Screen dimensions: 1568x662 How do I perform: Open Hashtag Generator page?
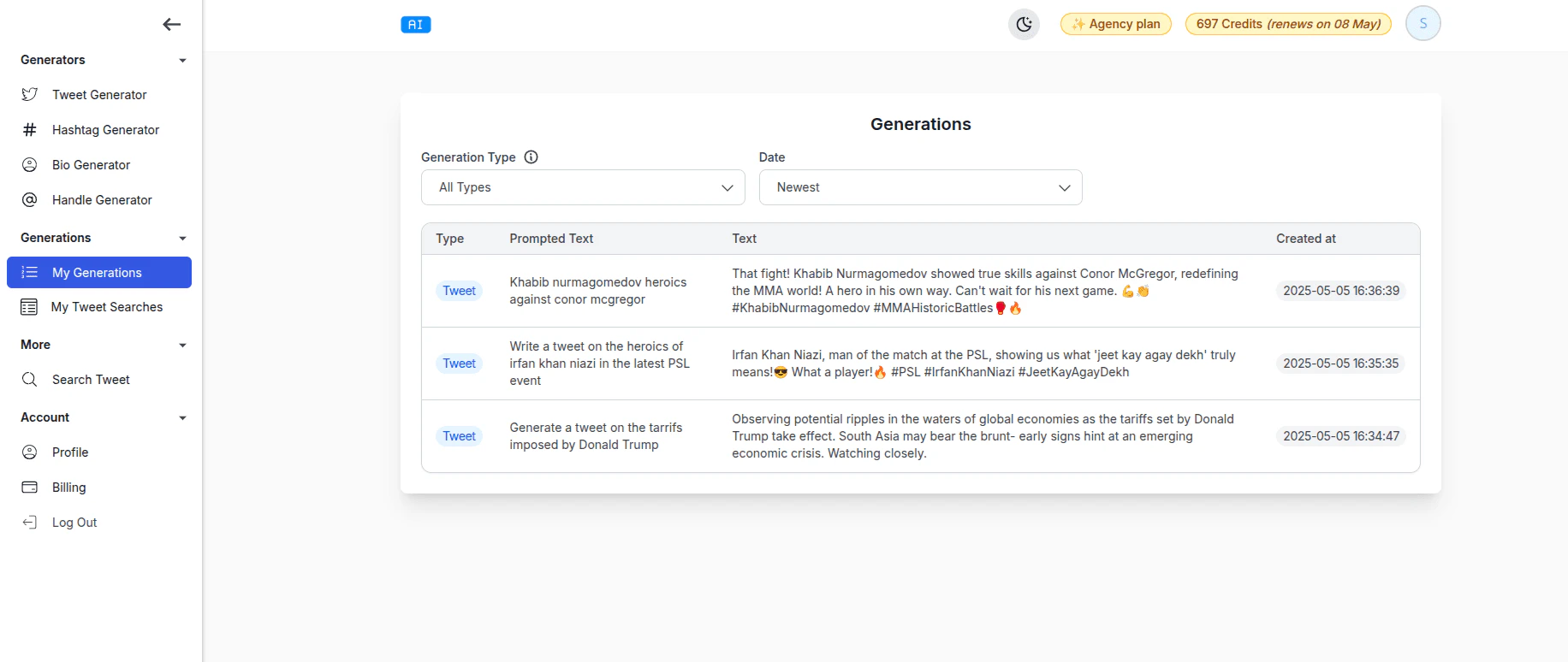pyautogui.click(x=99, y=130)
